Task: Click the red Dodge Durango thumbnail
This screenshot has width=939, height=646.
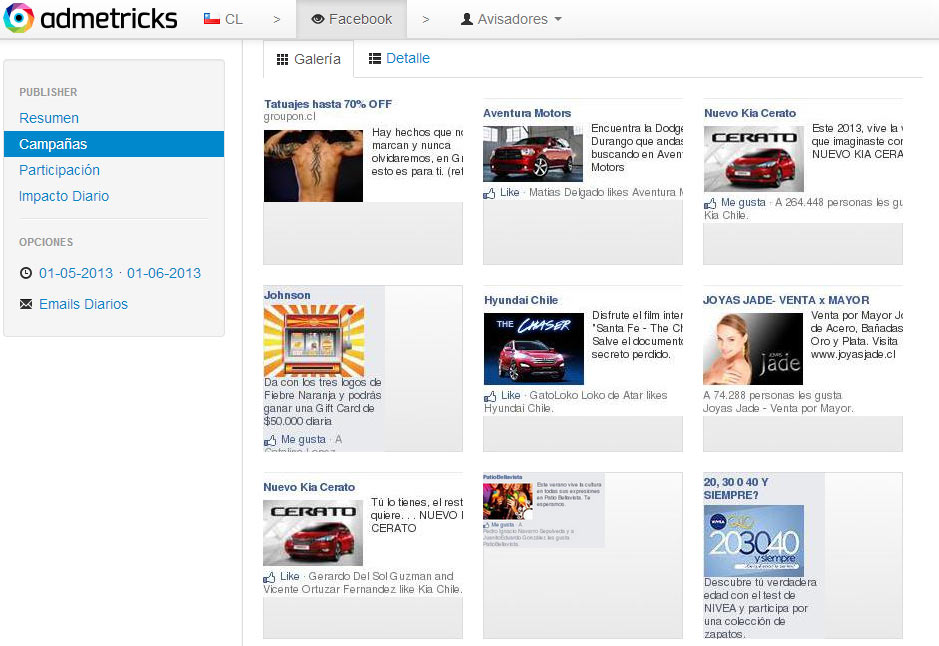Action: point(533,153)
